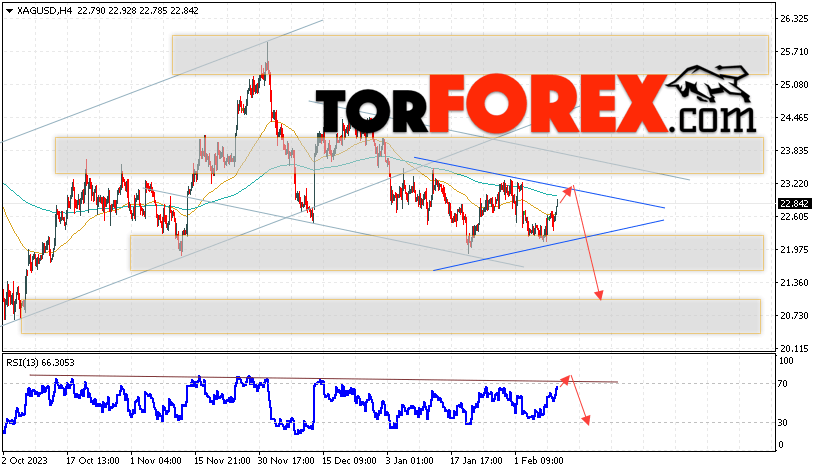
Task: Select price axis value 21.975
Action: (794, 250)
